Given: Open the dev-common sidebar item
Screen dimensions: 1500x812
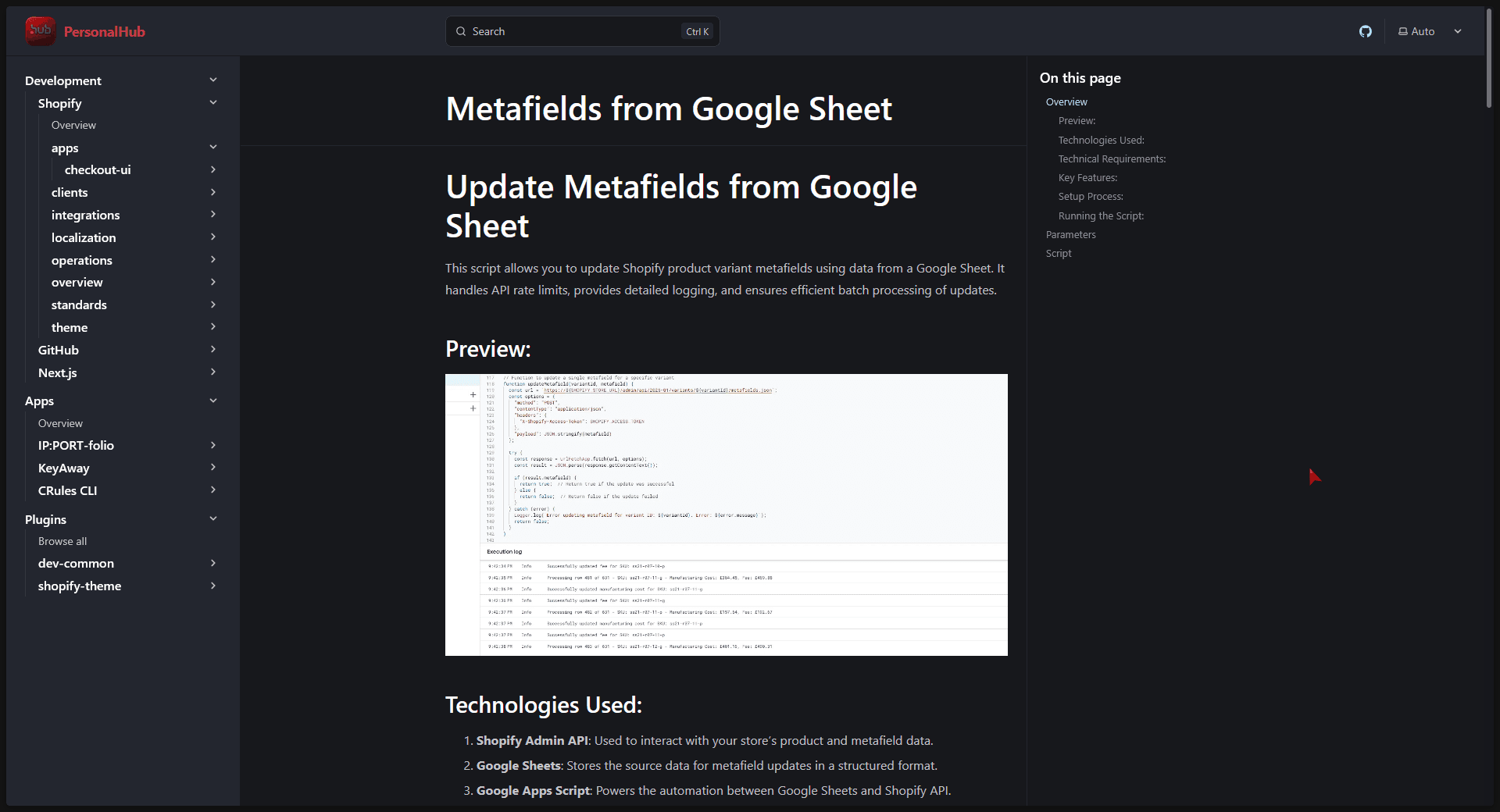Looking at the screenshot, I should (x=76, y=563).
